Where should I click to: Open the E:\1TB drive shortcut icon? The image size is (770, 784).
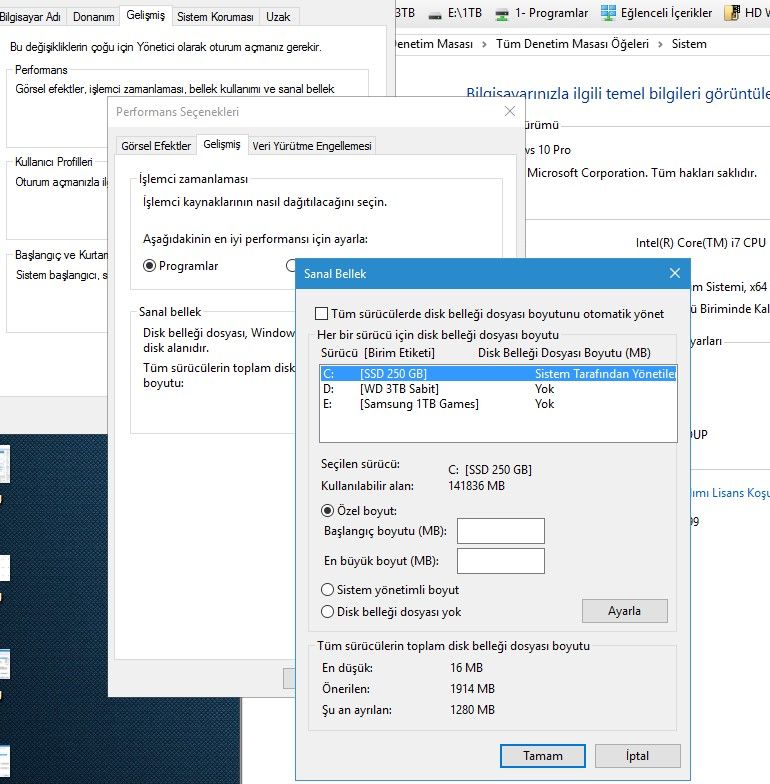coord(435,14)
